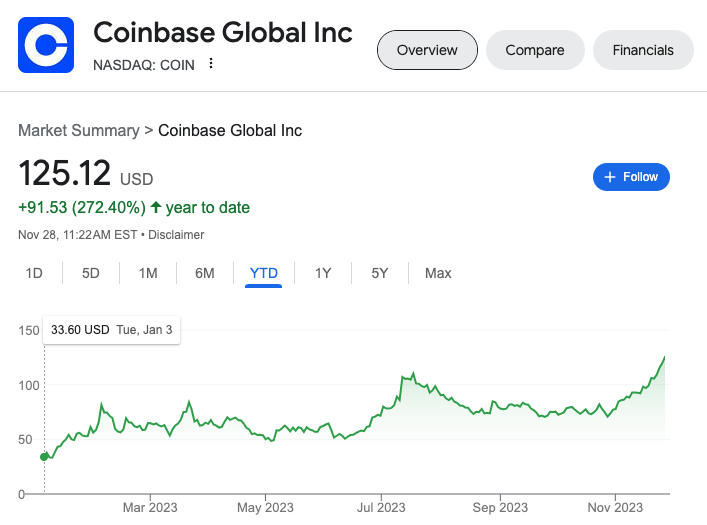
Task: Open the Financials tab
Action: (x=643, y=50)
